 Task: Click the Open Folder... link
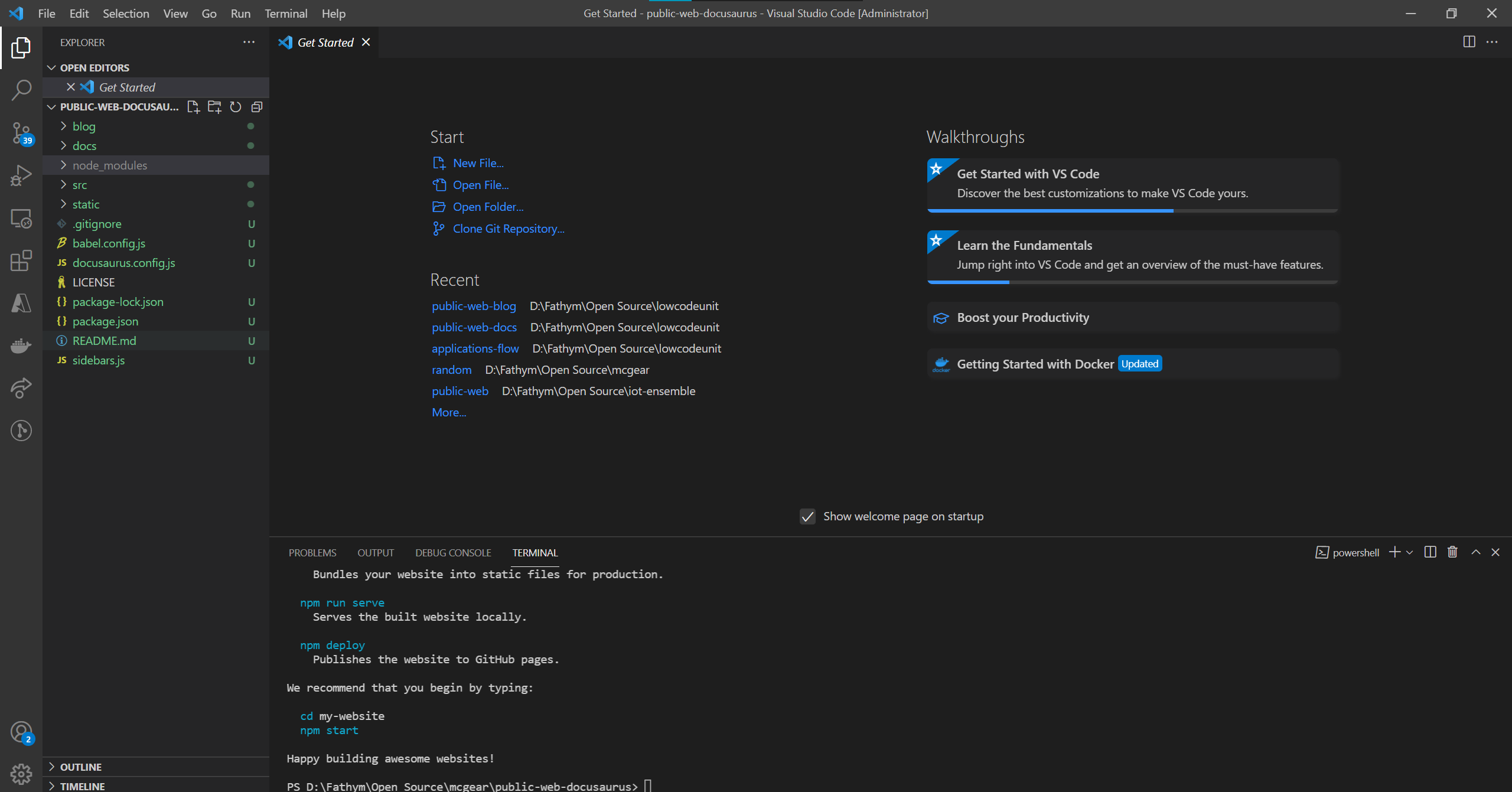pyautogui.click(x=488, y=207)
